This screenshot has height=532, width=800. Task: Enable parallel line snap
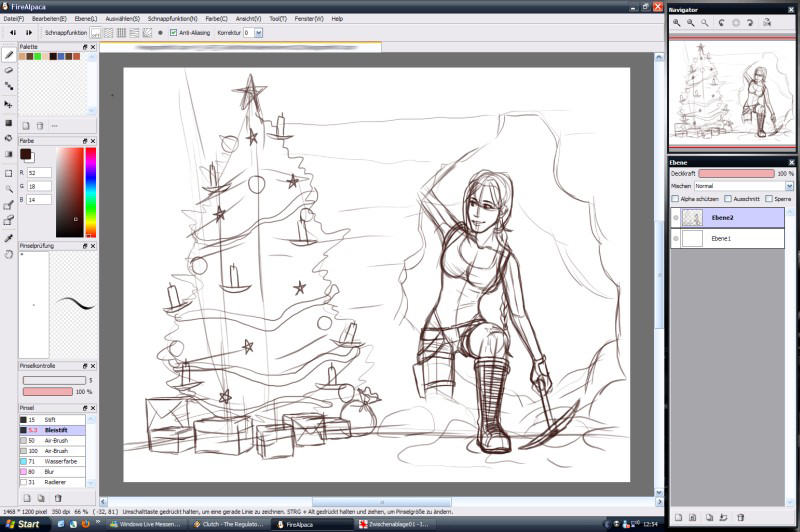(x=109, y=33)
